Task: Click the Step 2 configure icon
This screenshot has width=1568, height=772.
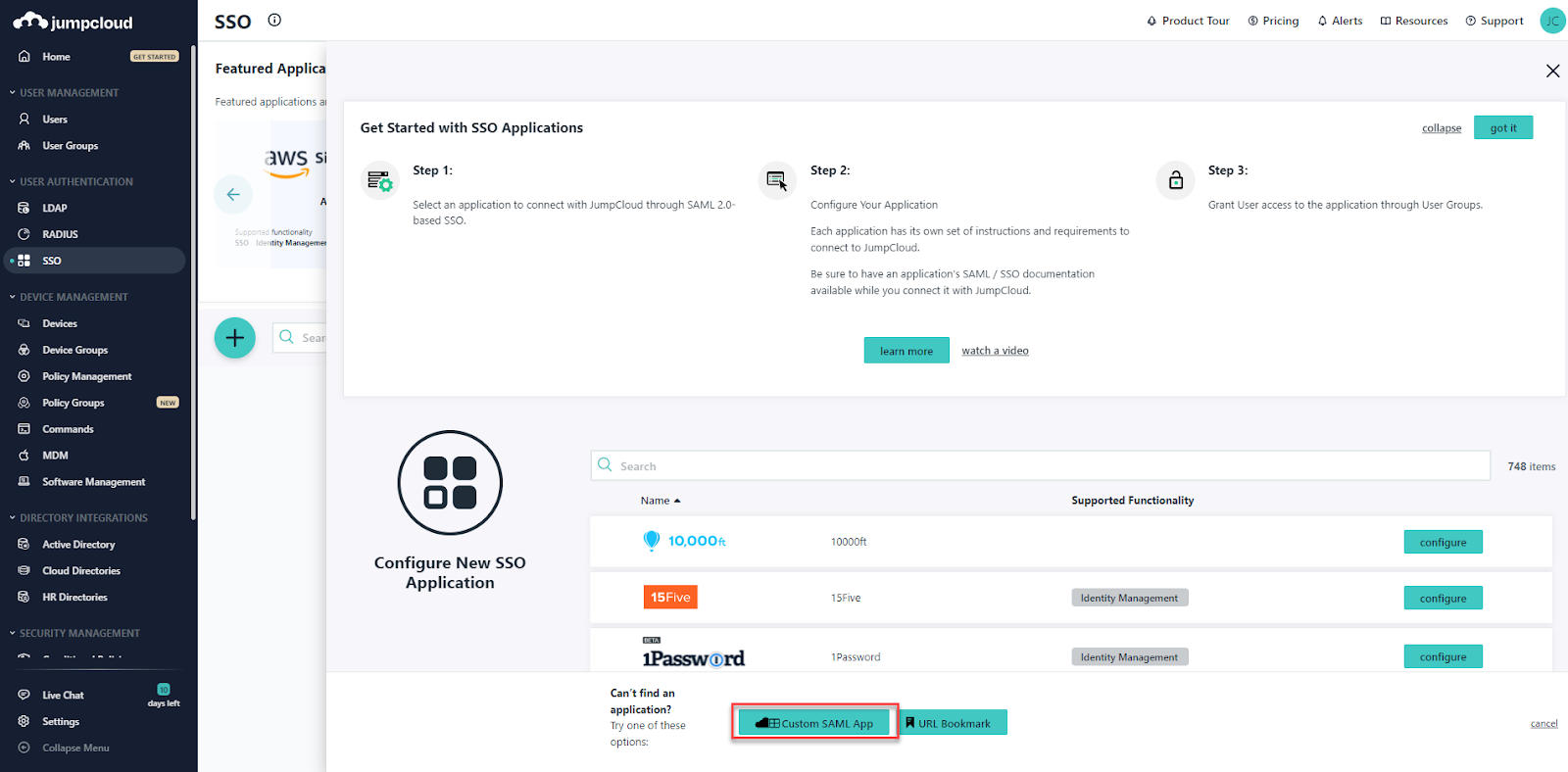Action: pos(777,180)
